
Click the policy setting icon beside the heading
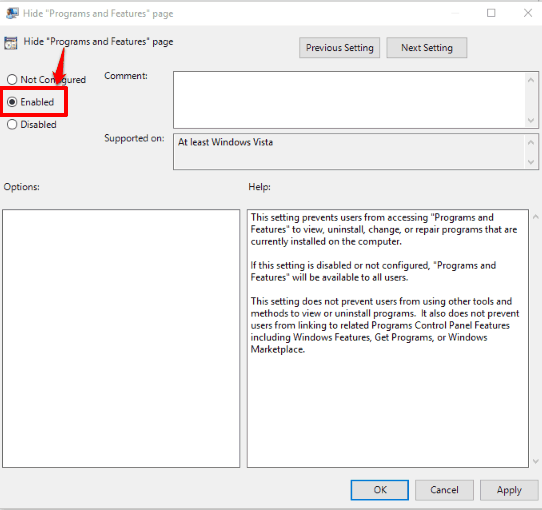10,43
